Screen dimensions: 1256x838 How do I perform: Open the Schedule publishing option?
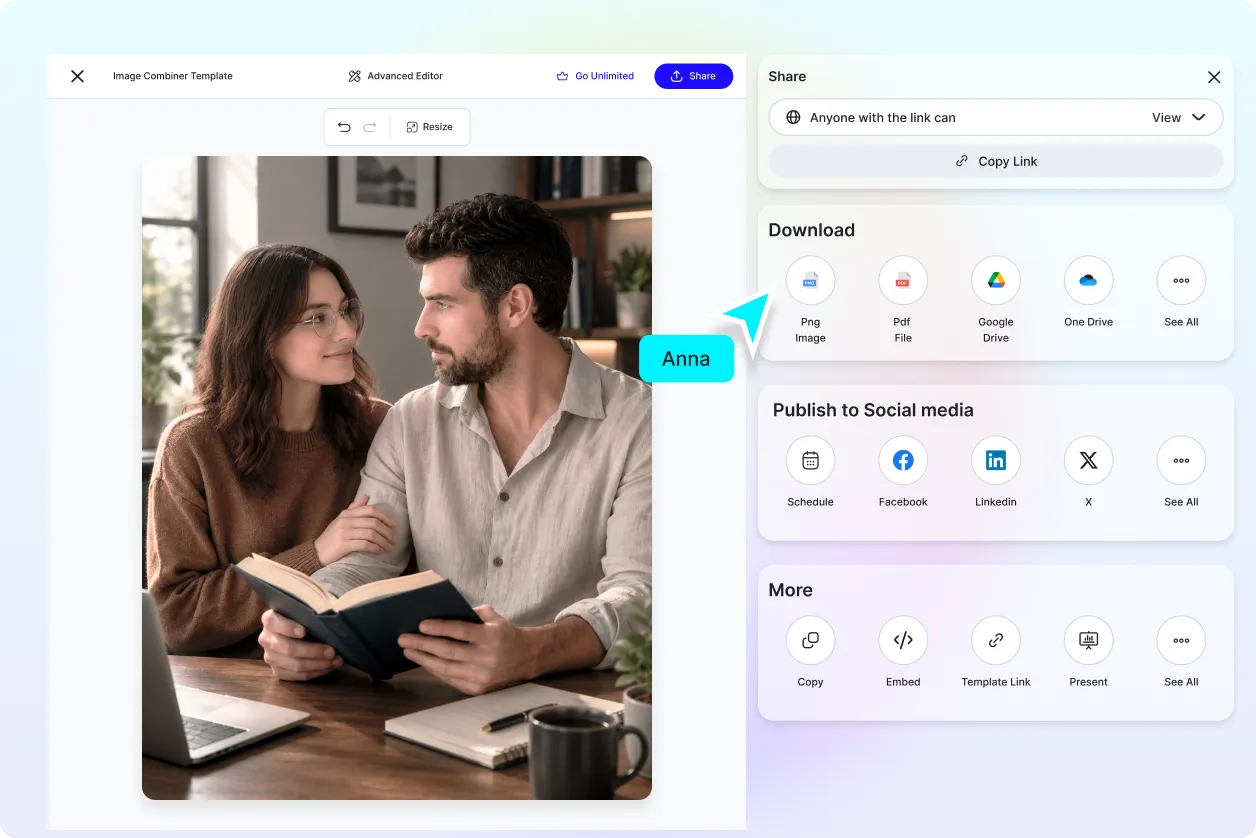click(x=810, y=461)
